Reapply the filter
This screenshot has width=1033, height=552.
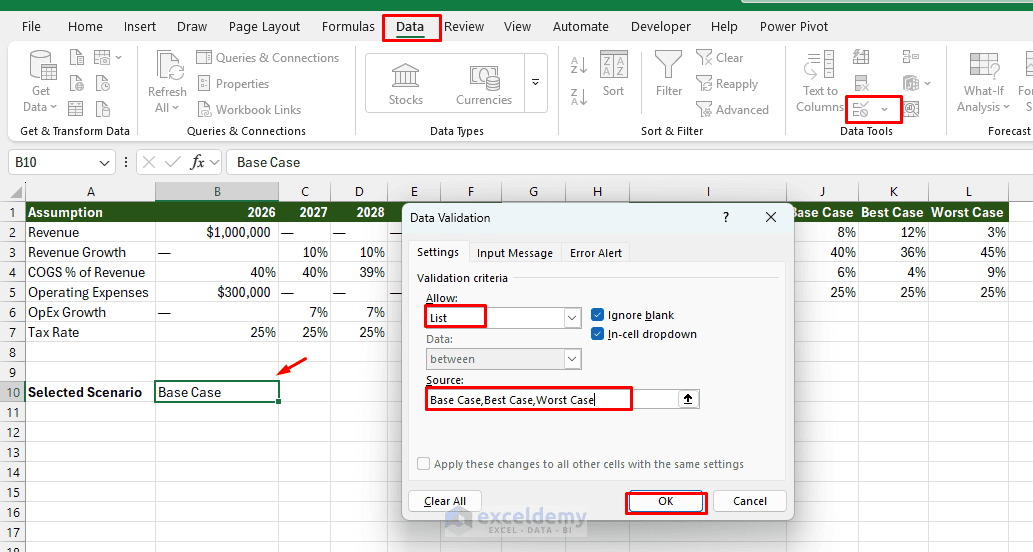(727, 84)
